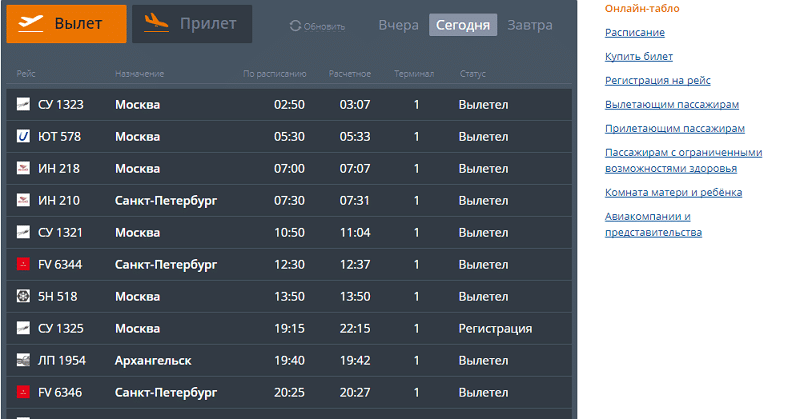Open the Вылетающим пассажирам link
The height and width of the screenshot is (419, 800).
coord(672,105)
